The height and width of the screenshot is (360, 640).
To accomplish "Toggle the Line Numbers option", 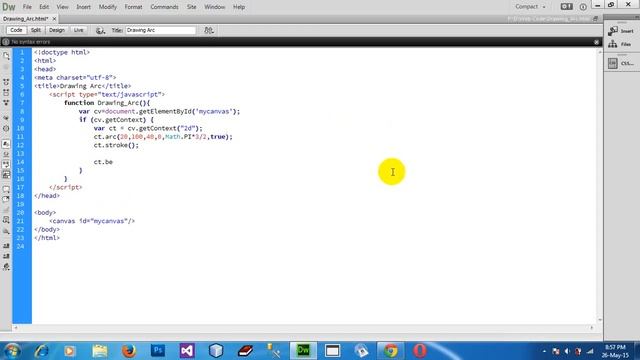I will [6, 144].
